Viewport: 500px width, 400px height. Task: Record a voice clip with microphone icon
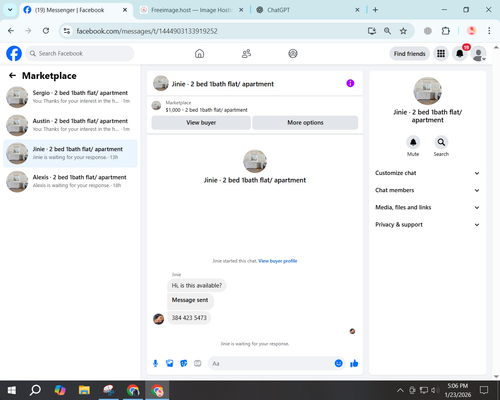tap(155, 363)
